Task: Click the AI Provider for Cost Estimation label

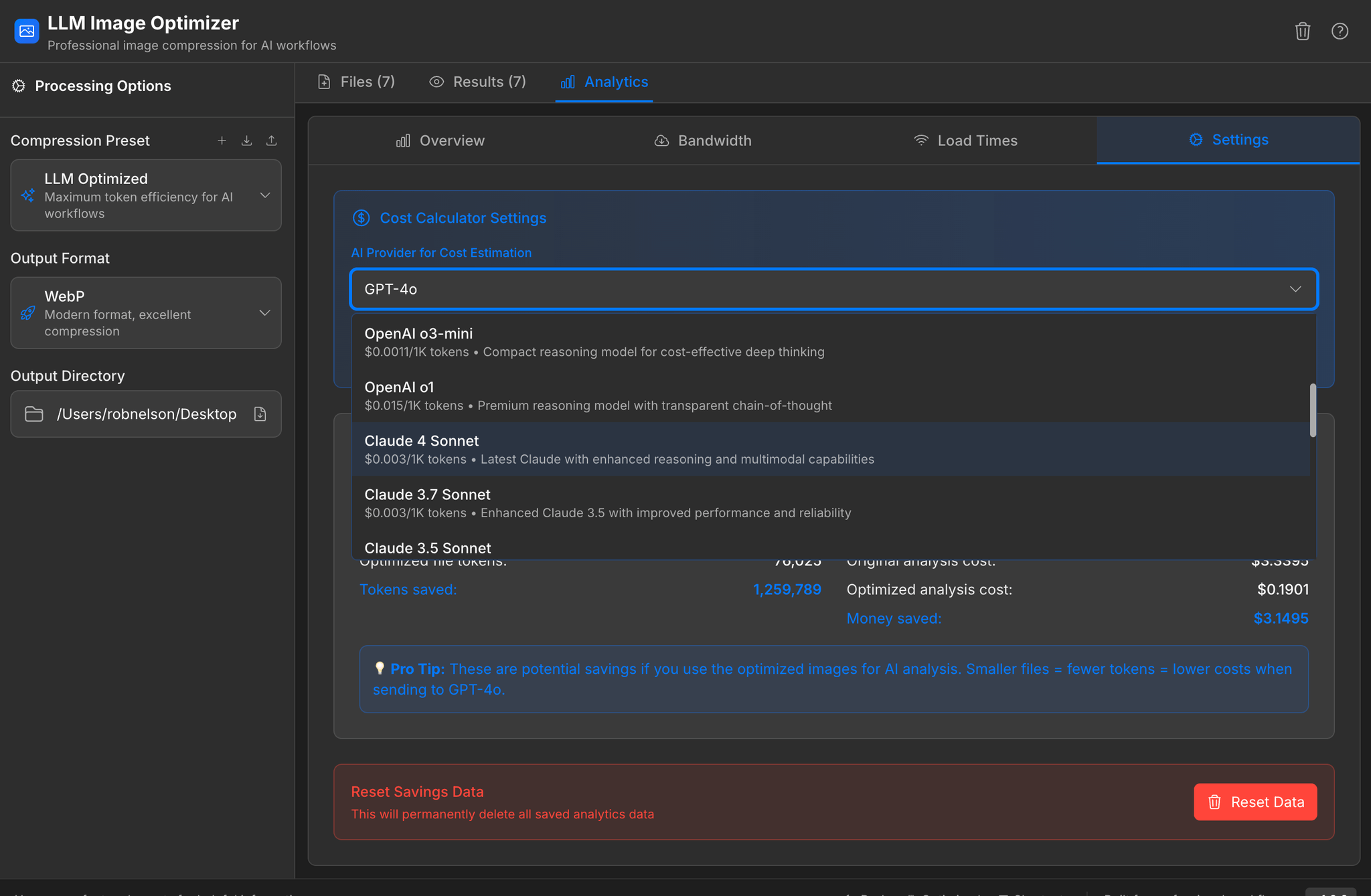Action: tap(441, 253)
